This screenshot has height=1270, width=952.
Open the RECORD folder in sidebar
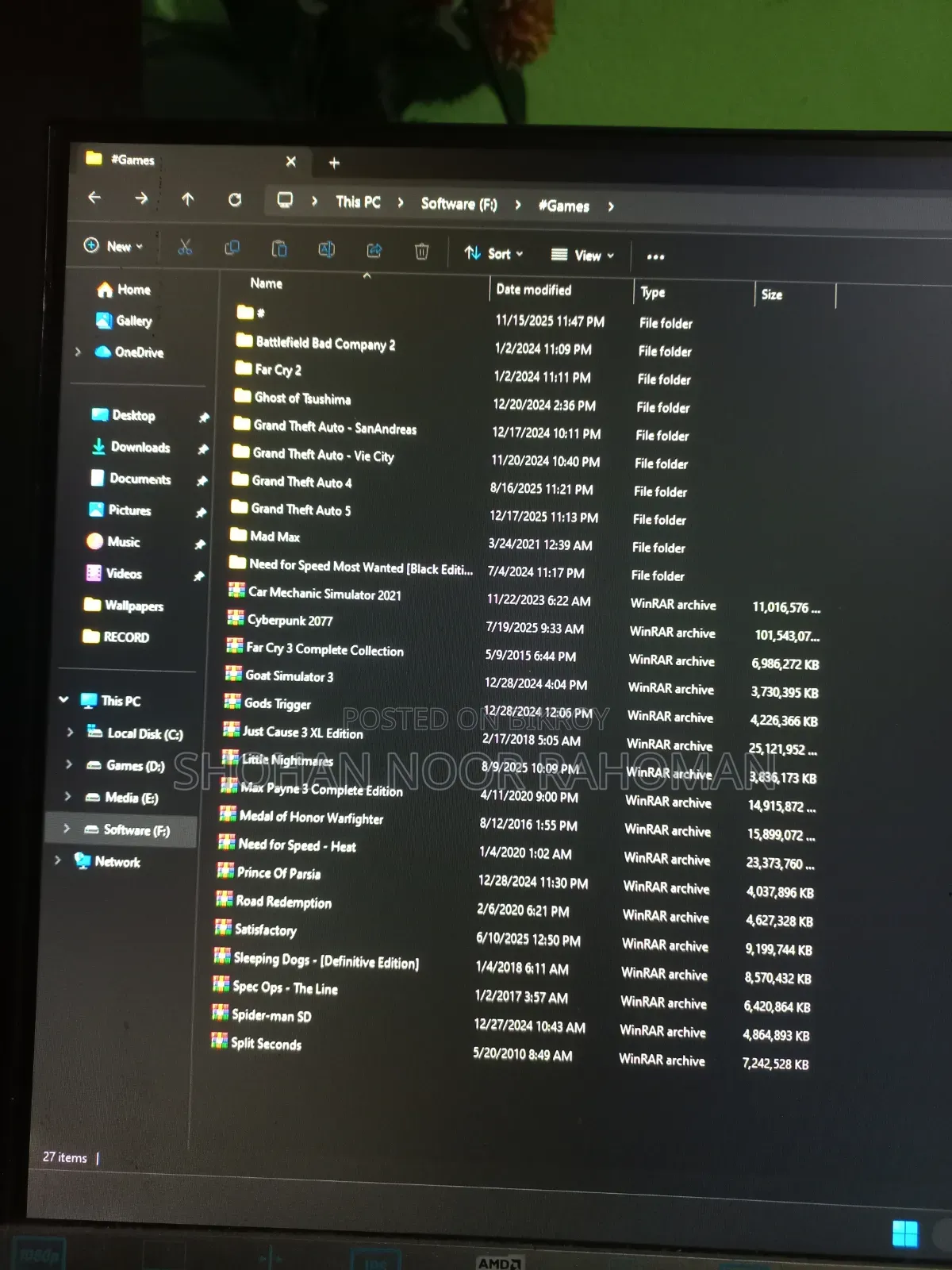pos(116,637)
